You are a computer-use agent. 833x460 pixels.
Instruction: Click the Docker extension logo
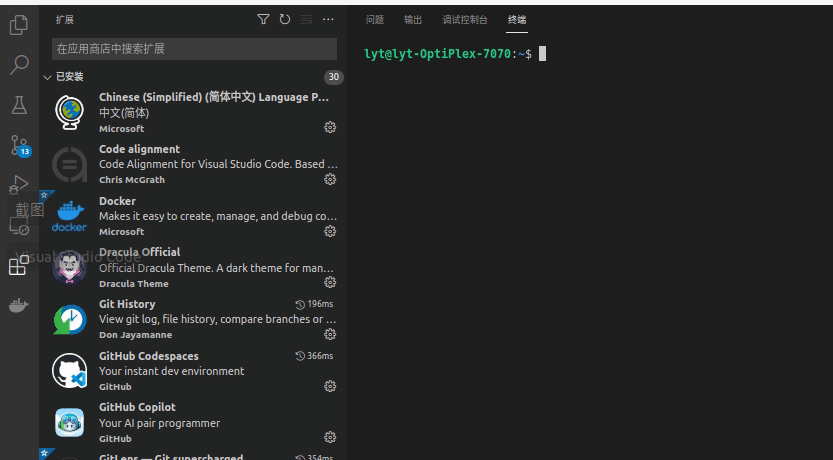pyautogui.click(x=70, y=216)
